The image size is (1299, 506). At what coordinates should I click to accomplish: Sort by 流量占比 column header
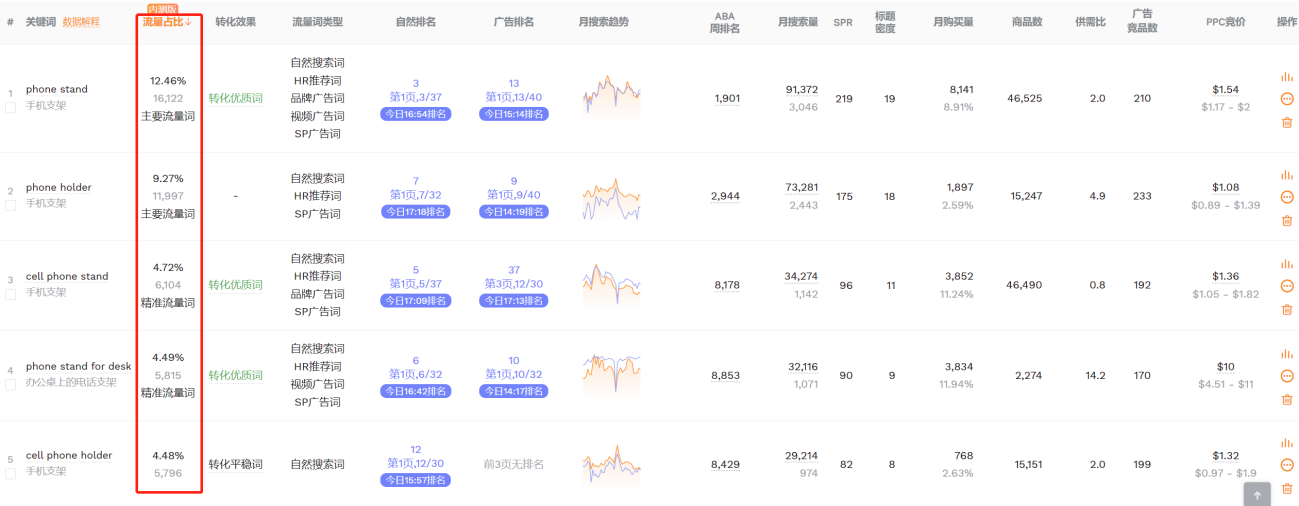click(x=166, y=22)
